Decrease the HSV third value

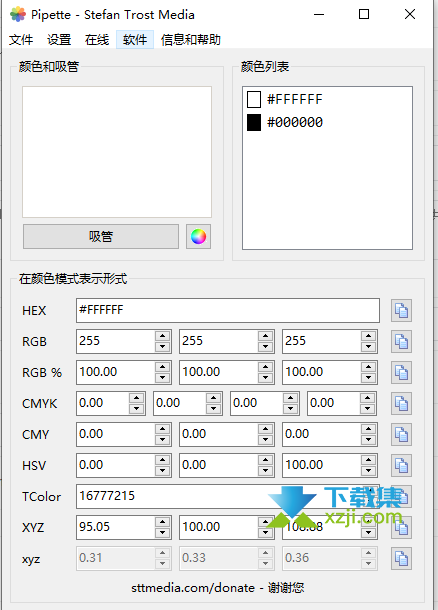[368, 470]
